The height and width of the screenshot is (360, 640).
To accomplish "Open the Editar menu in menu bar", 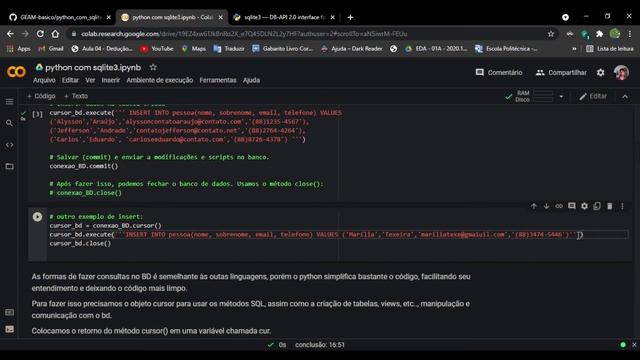I will coord(70,80).
